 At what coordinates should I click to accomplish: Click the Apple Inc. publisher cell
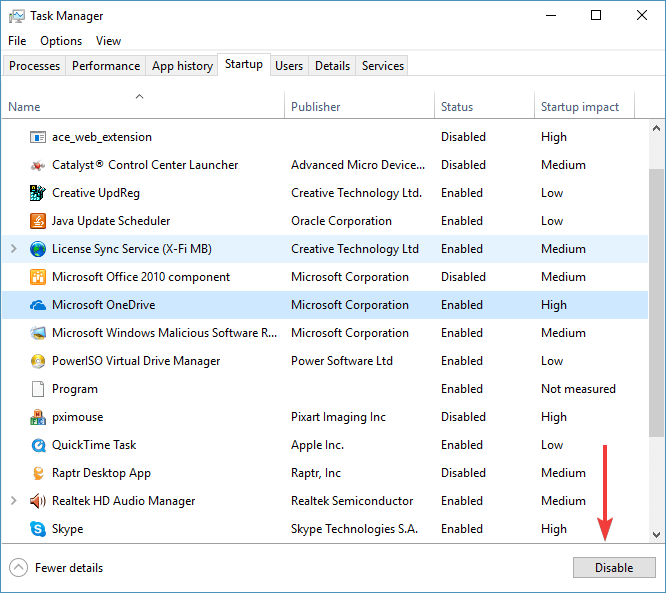pos(317,445)
